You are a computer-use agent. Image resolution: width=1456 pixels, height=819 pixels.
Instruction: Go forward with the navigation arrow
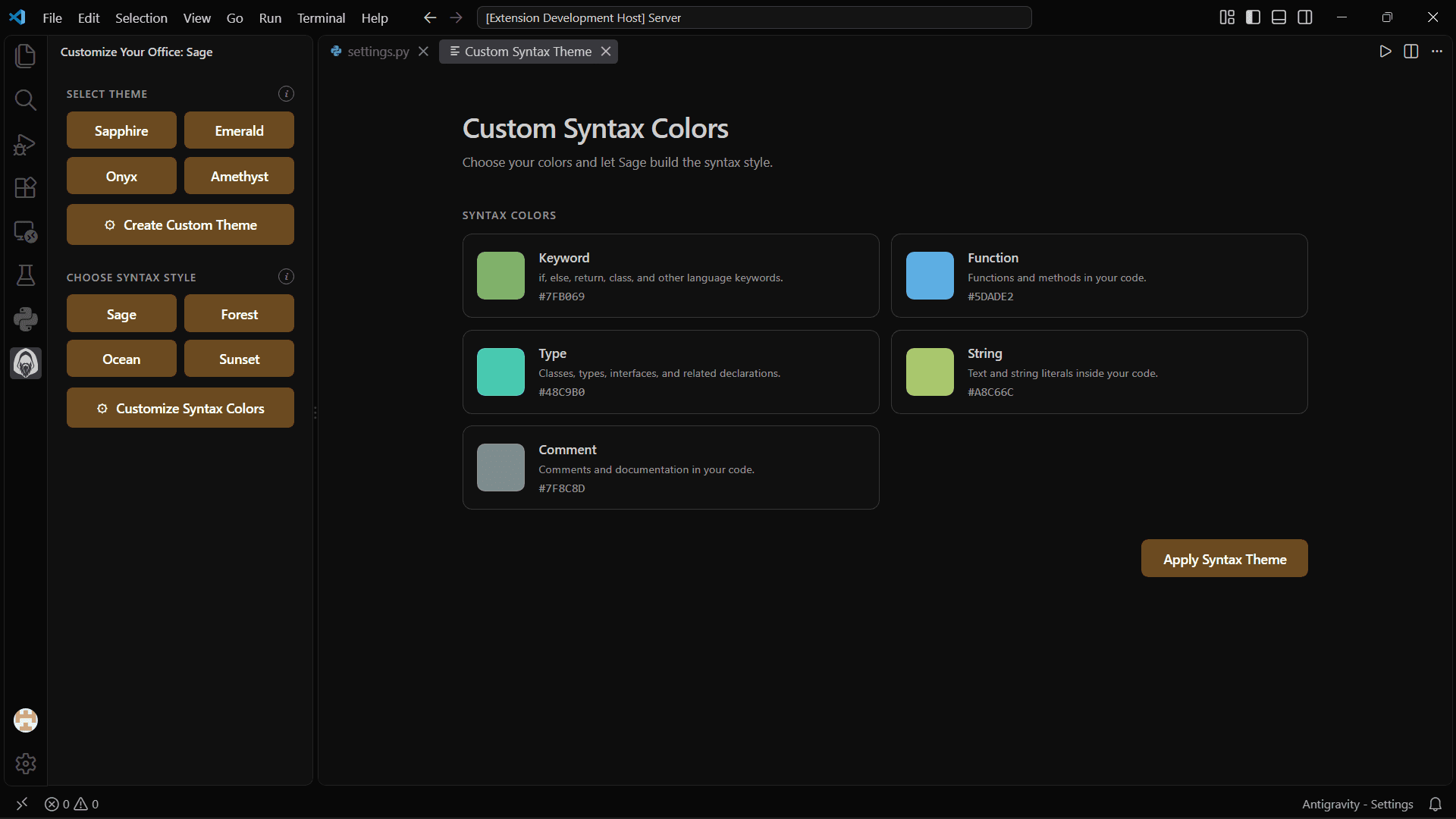coord(456,17)
